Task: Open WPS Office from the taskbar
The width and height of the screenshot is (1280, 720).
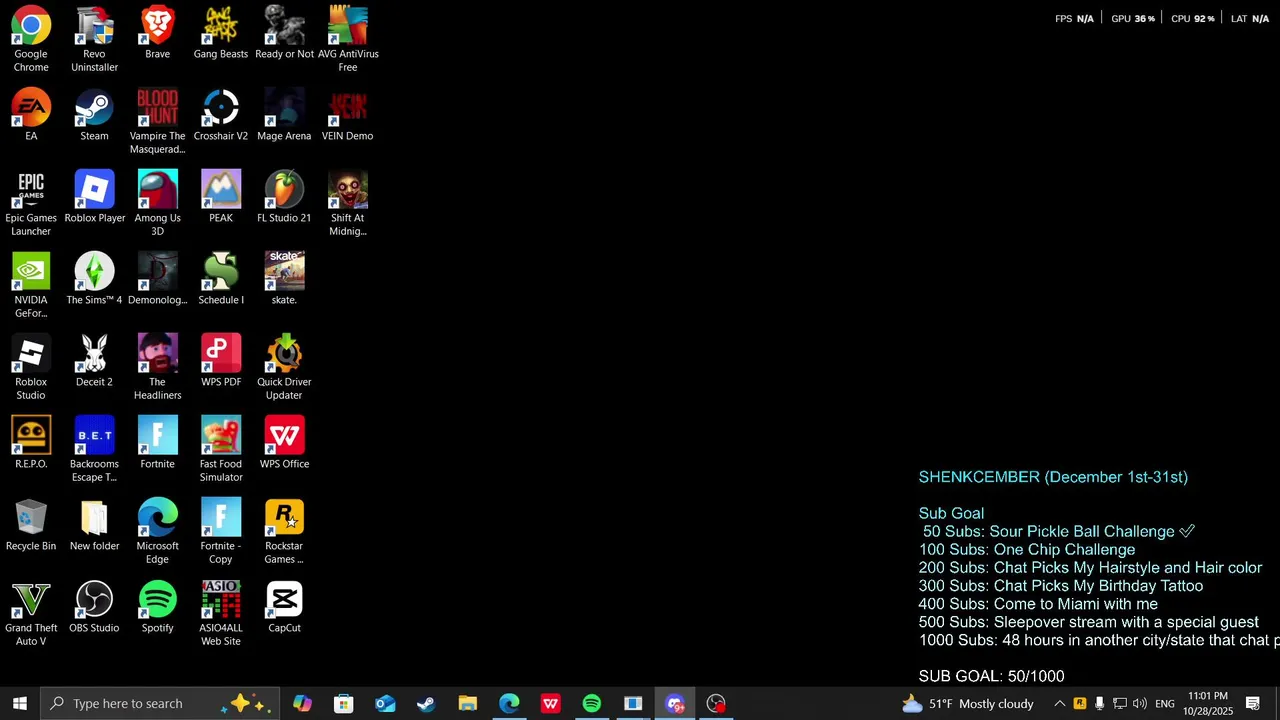Action: coord(551,703)
